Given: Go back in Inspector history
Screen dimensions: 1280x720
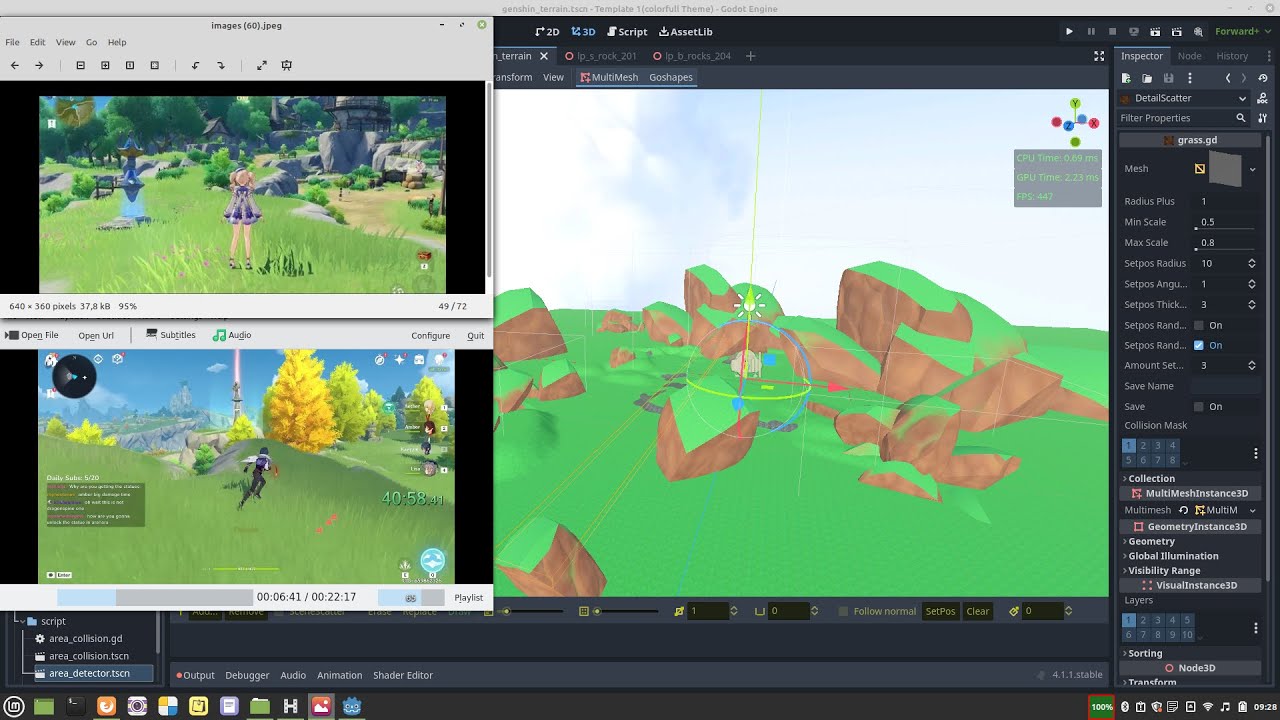Looking at the screenshot, I should click(1228, 78).
